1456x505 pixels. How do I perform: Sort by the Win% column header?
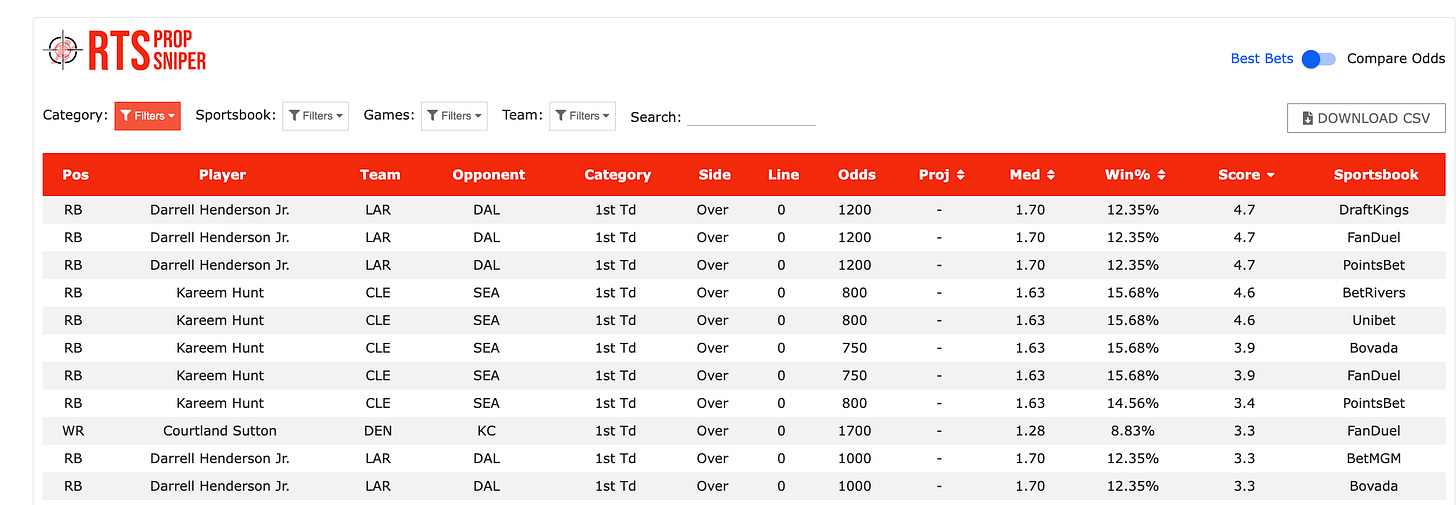1134,175
